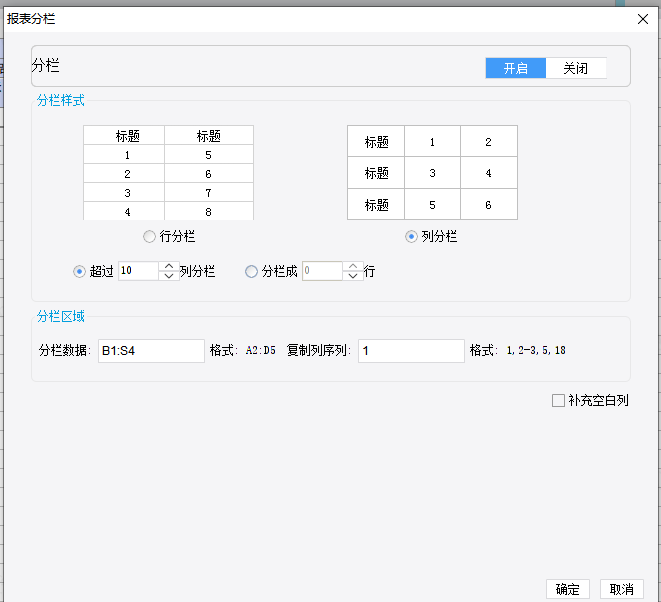661x602 pixels.
Task: Increase the 超过 column count value
Action: 168,266
